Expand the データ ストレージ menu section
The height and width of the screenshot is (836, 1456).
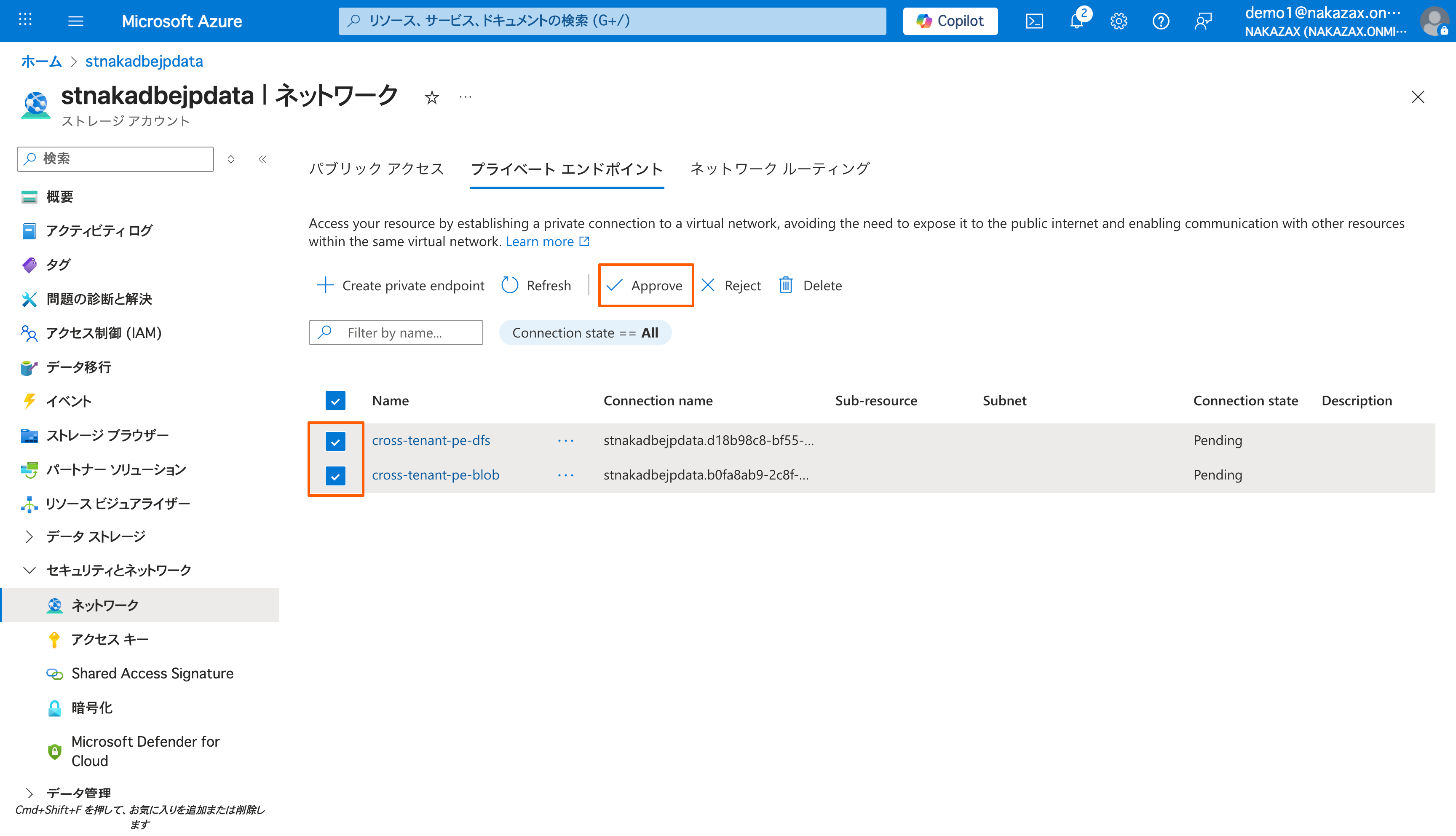[x=29, y=536]
